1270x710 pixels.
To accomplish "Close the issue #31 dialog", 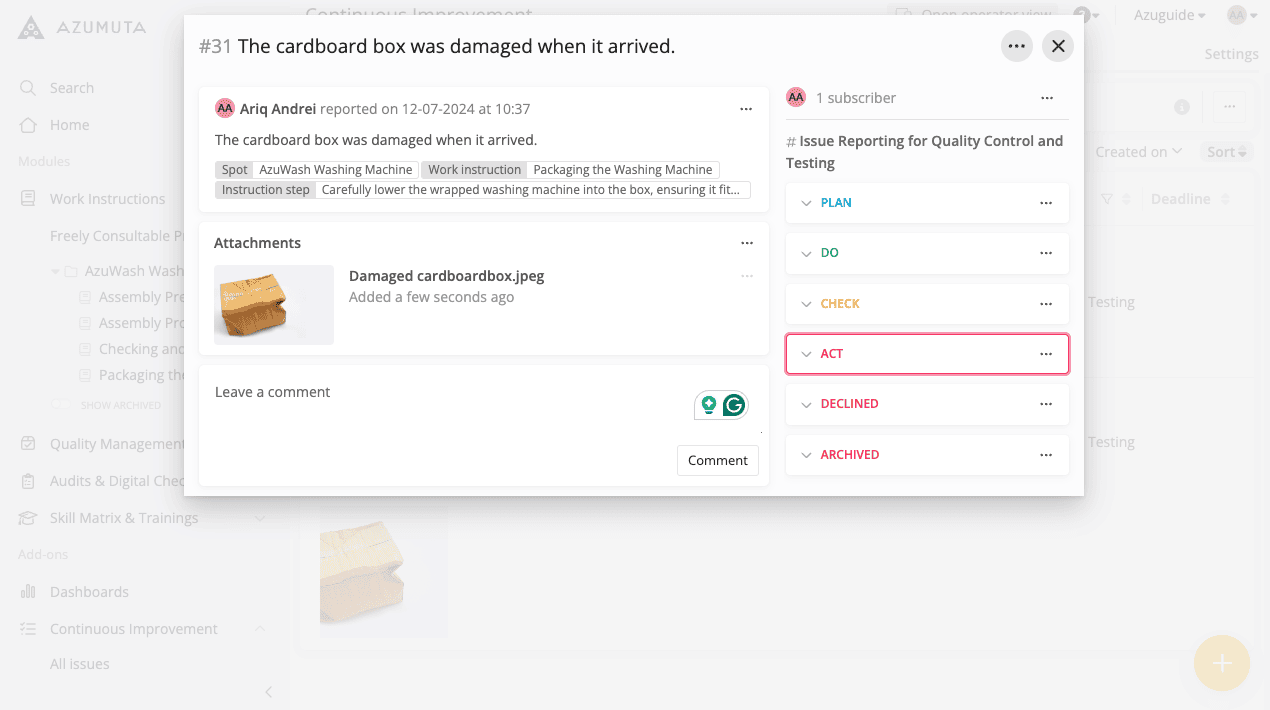I will [1058, 46].
